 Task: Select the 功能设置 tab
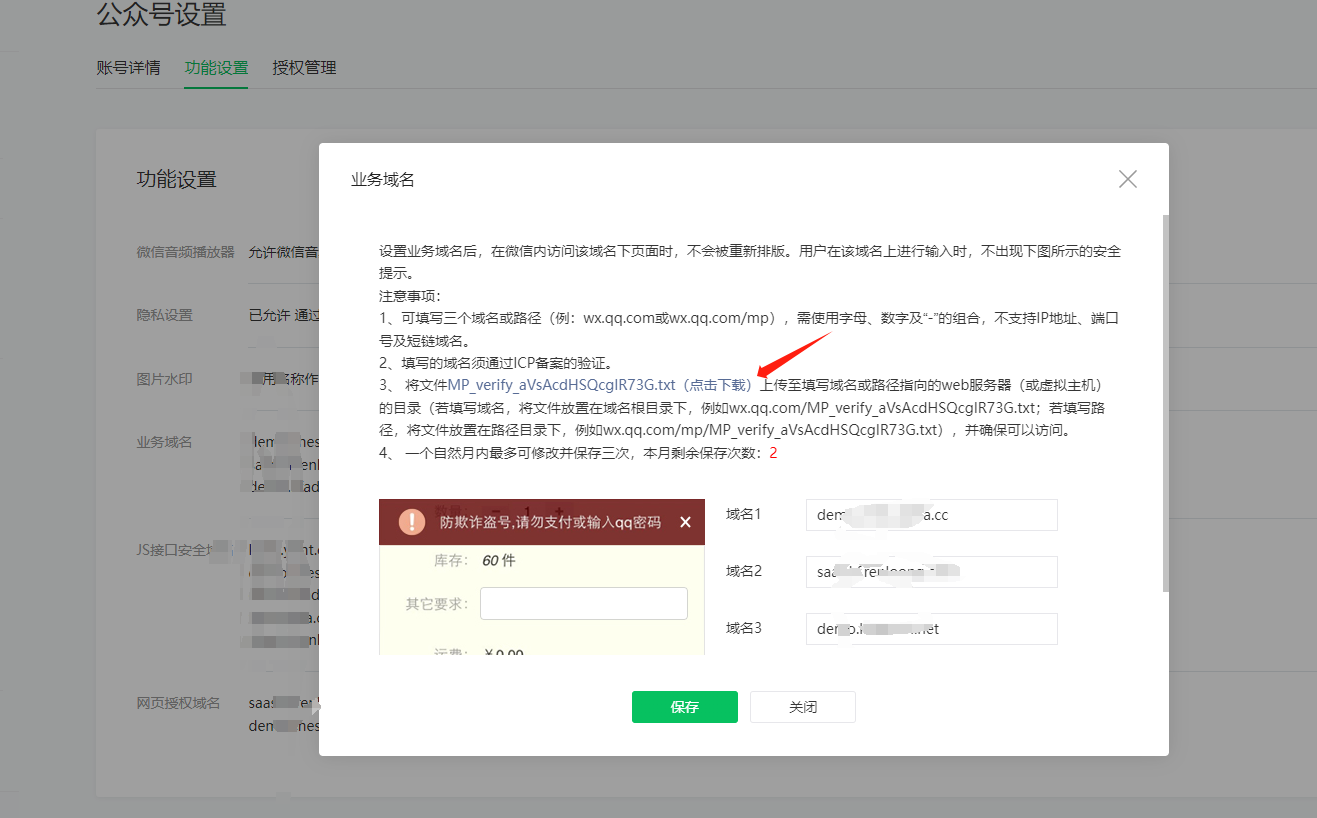[x=216, y=68]
